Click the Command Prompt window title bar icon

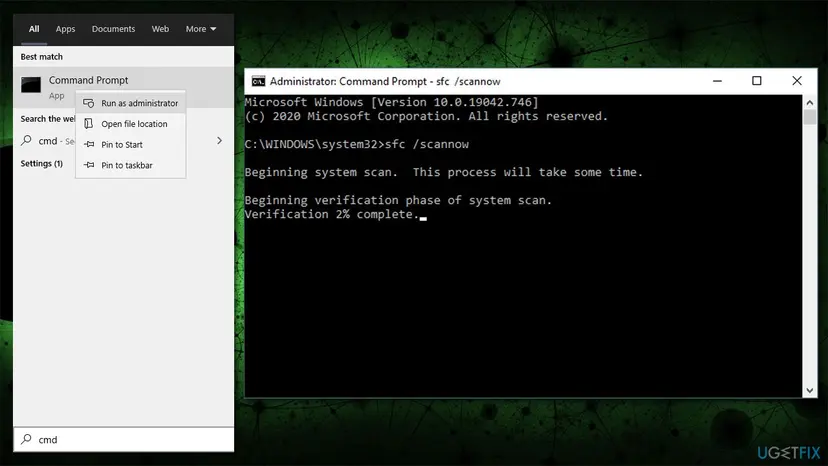(x=258, y=81)
